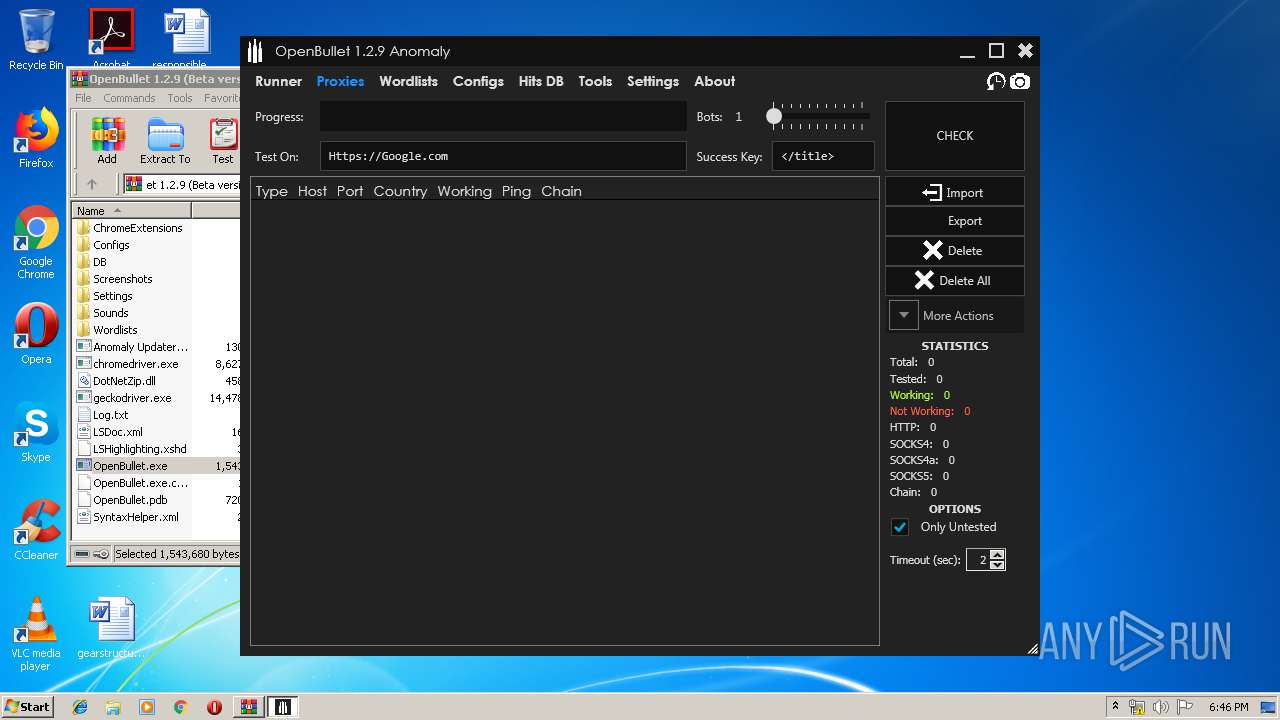The height and width of the screenshot is (720, 1280).
Task: Sort proxies by the Working column
Action: click(x=464, y=191)
